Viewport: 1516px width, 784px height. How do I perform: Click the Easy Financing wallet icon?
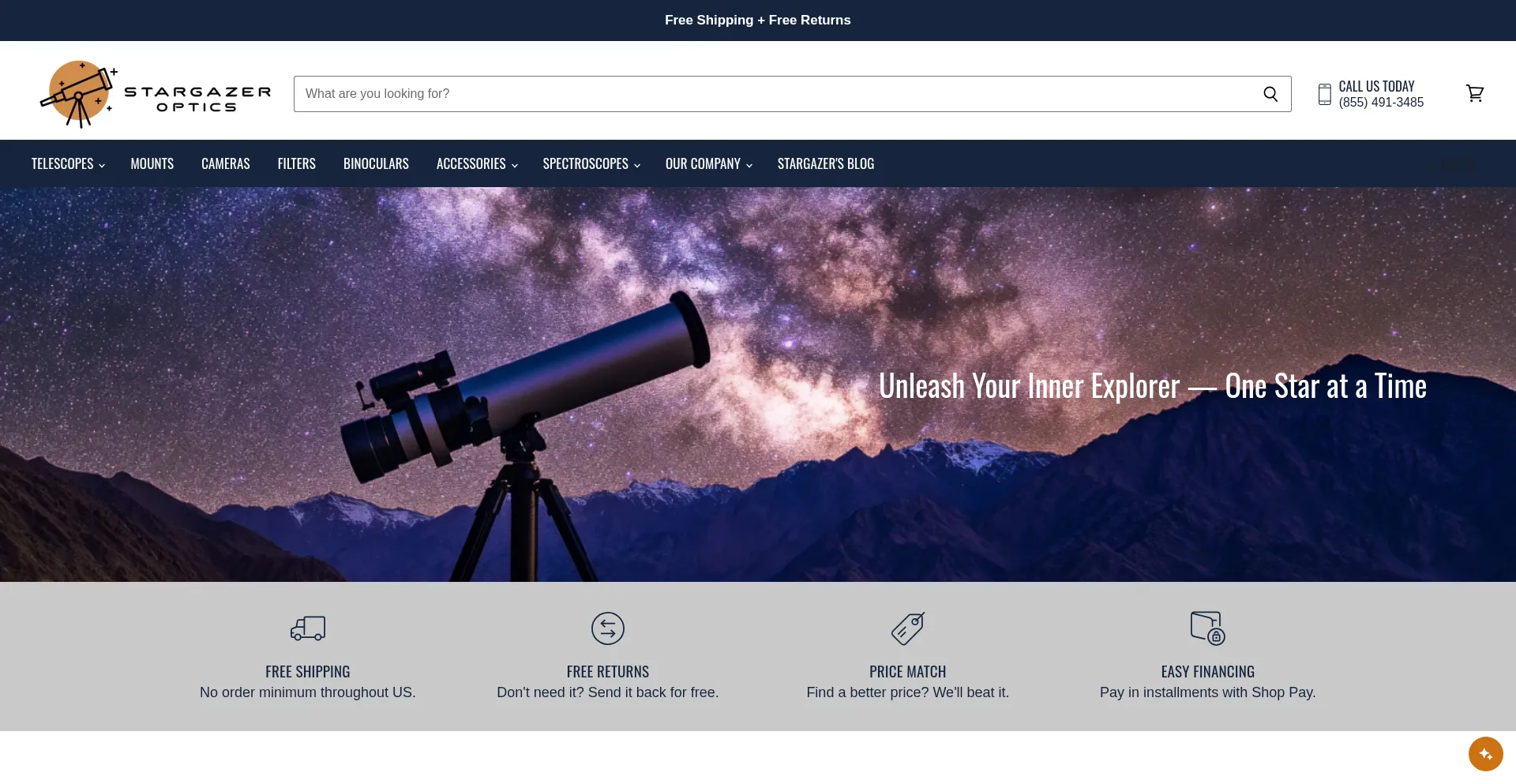pos(1207,628)
